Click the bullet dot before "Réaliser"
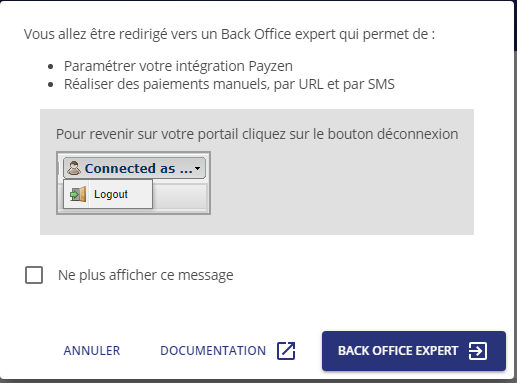The image size is (517, 383). (51, 85)
